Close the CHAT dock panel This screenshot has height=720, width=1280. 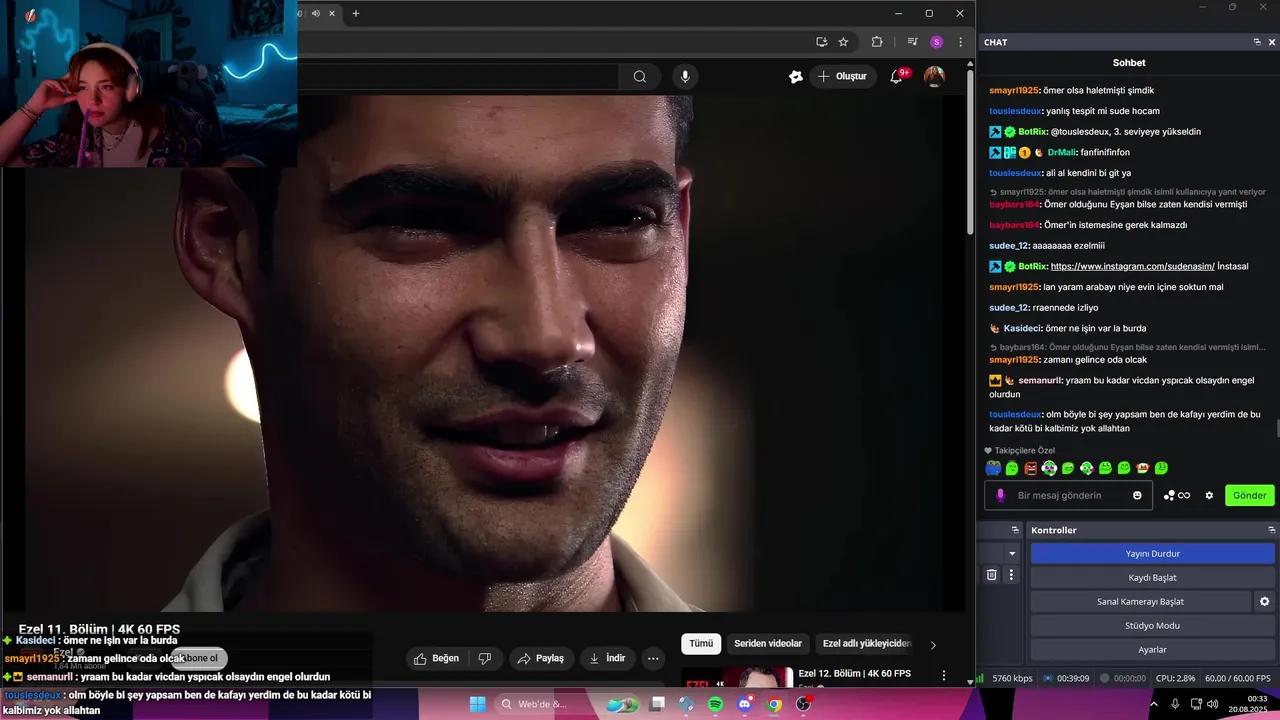pyautogui.click(x=1272, y=42)
